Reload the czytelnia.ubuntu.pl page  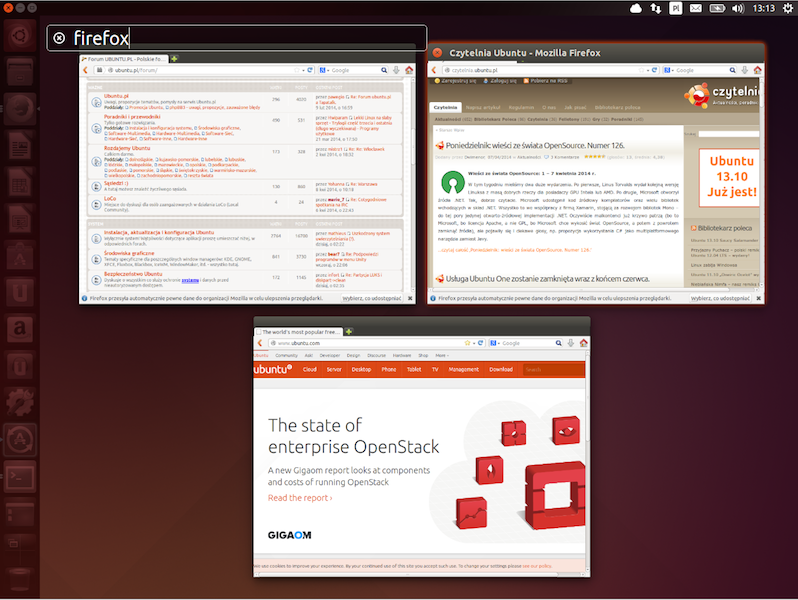(x=654, y=70)
